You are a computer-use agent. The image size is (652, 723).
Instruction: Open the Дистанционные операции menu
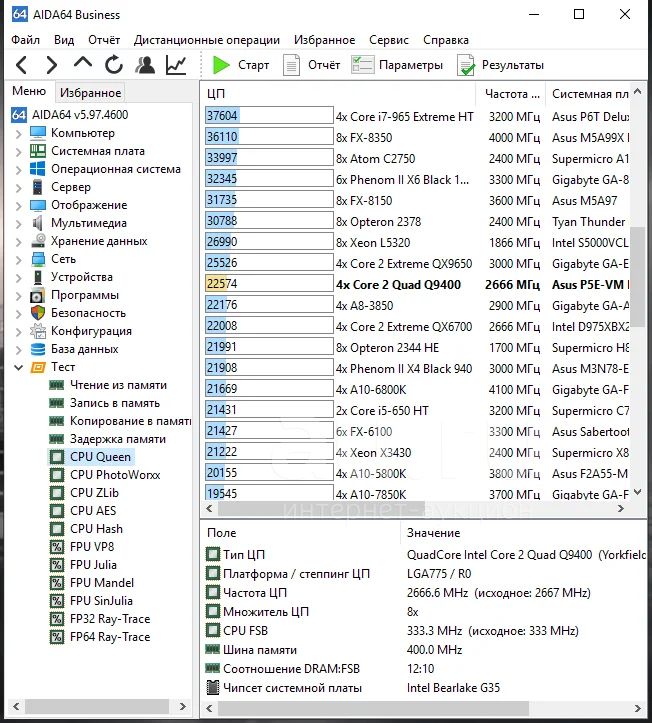207,40
